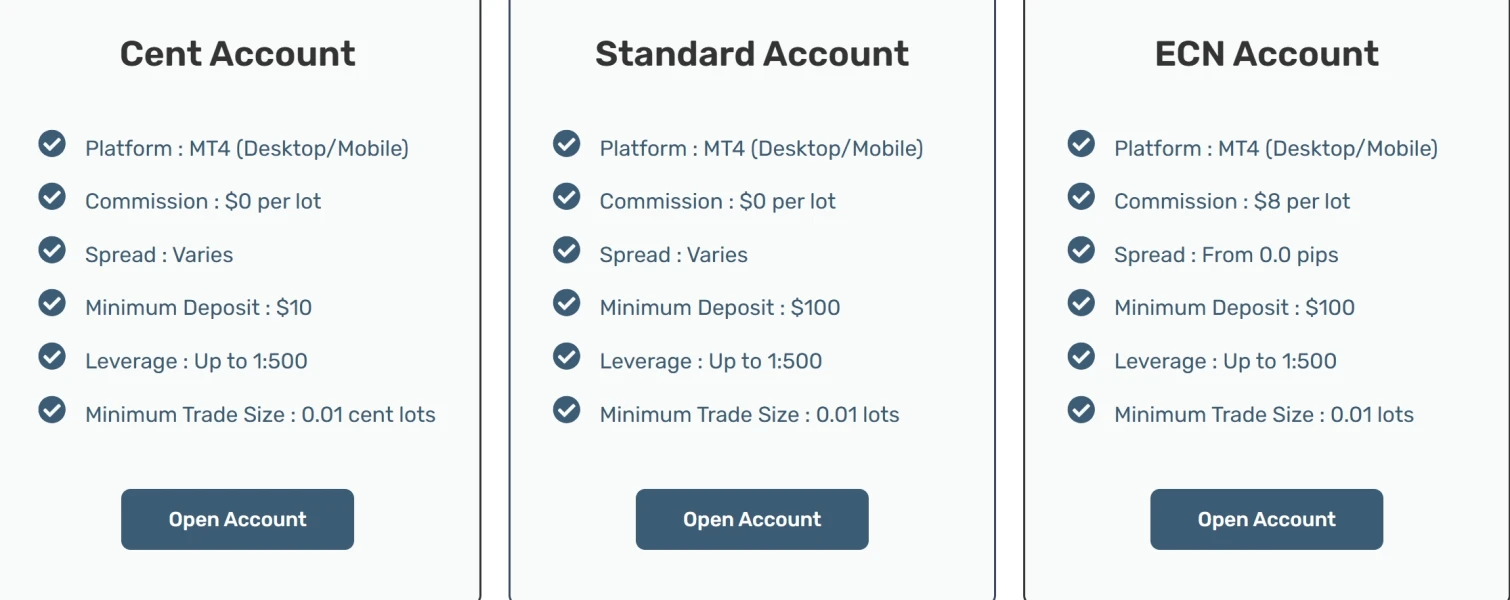Open Account under Standard Account
This screenshot has width=1510, height=600.
point(752,519)
